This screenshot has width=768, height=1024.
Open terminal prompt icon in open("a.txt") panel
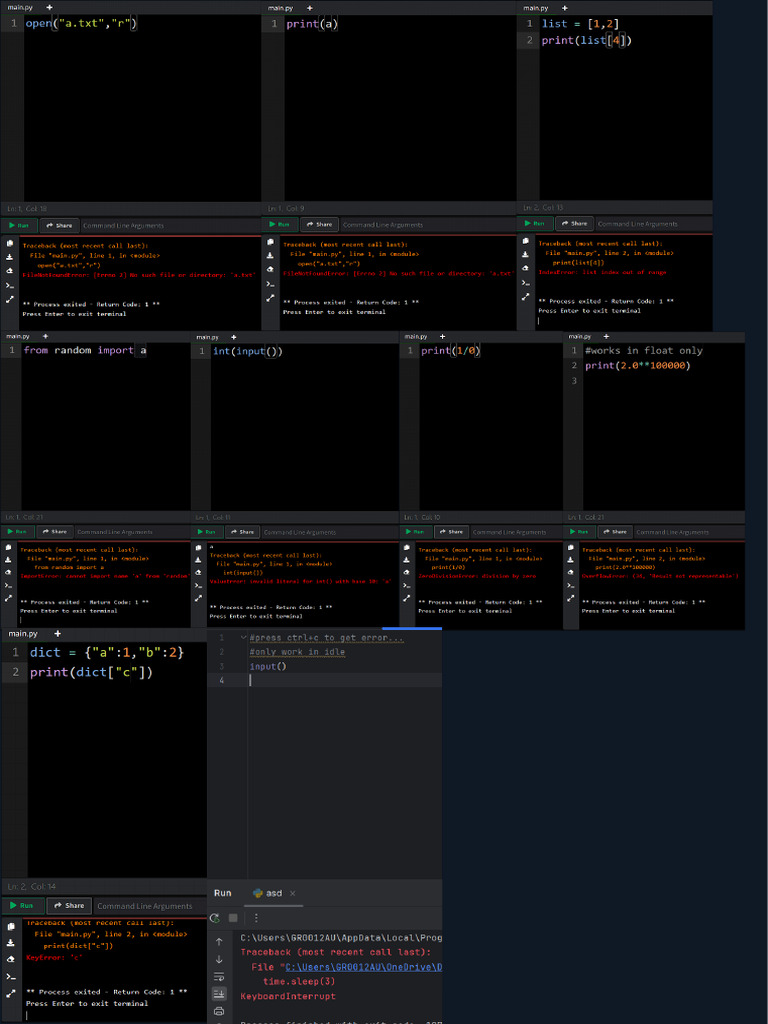pos(10,285)
